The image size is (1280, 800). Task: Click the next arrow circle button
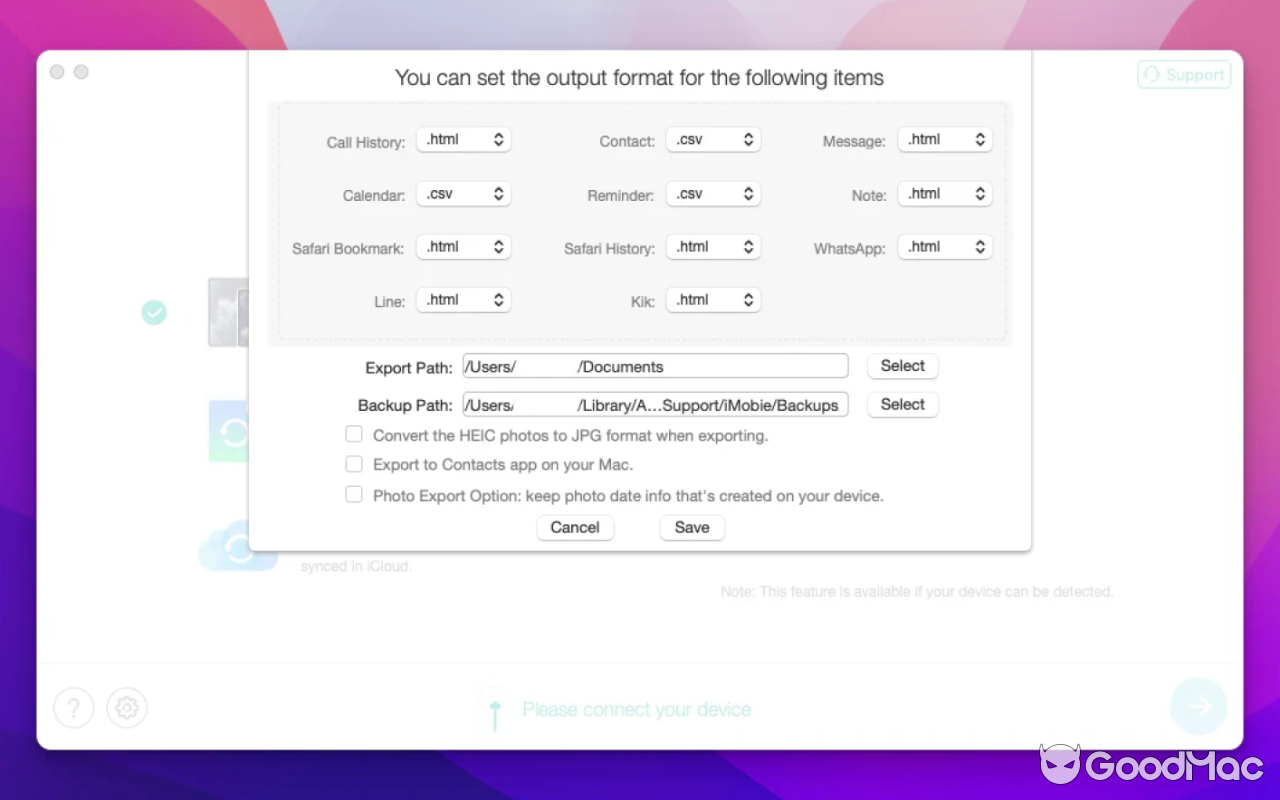click(1198, 707)
